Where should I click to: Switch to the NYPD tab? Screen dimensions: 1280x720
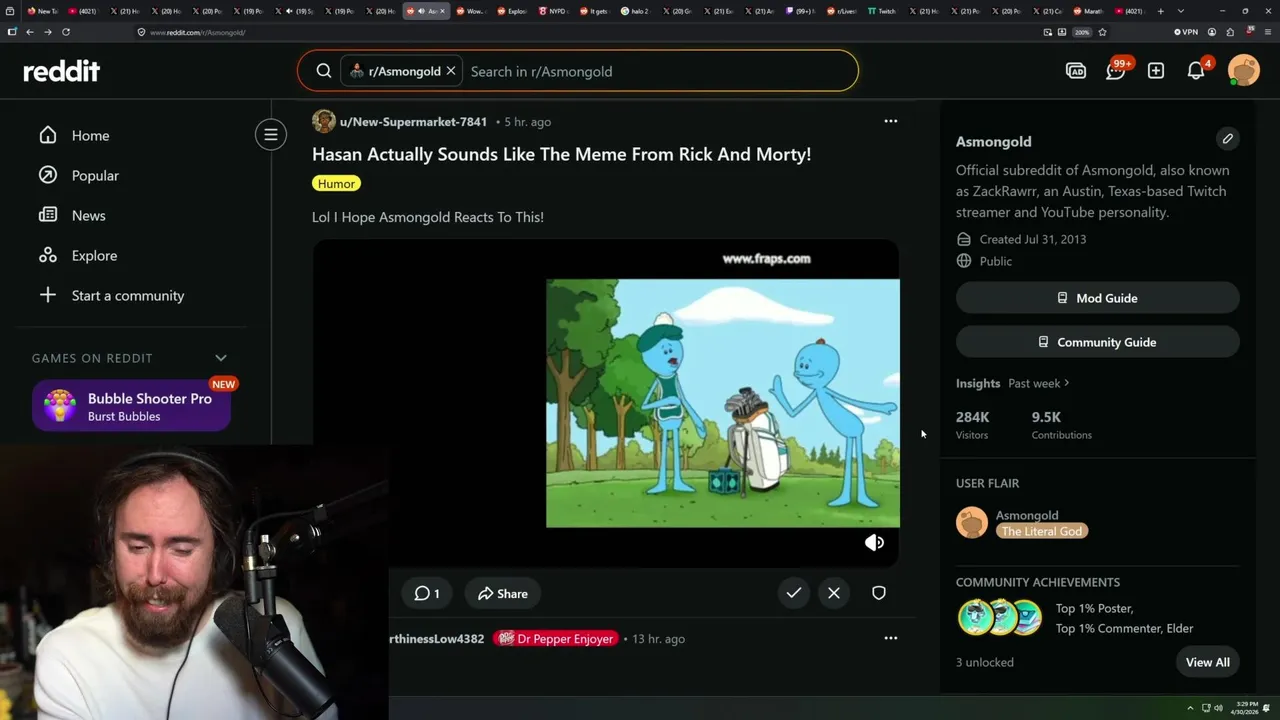(x=553, y=11)
